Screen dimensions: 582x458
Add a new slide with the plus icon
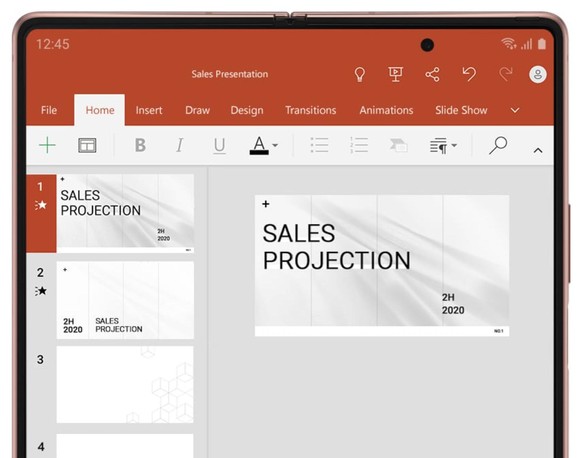tap(48, 145)
